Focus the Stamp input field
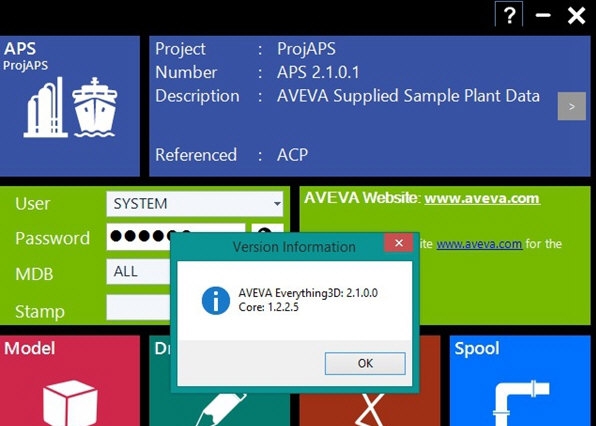Screen dimensions: 596x426 pyautogui.click(x=138, y=307)
